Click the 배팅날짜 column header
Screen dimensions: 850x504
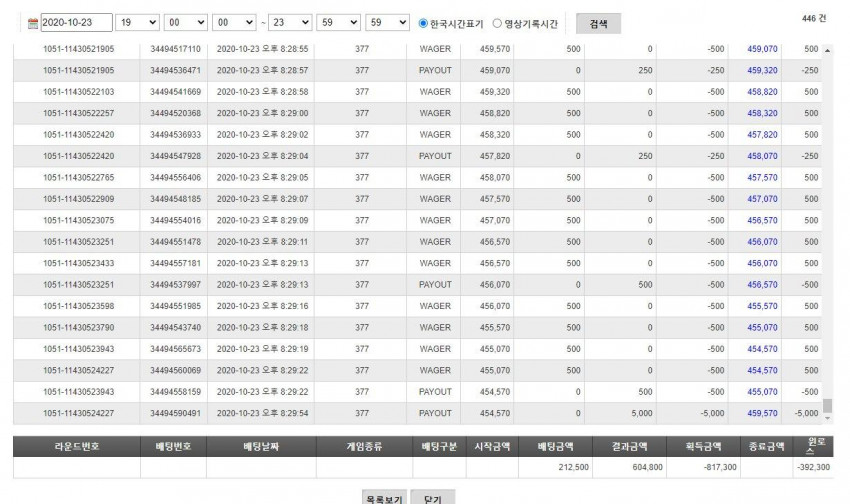pyautogui.click(x=261, y=447)
